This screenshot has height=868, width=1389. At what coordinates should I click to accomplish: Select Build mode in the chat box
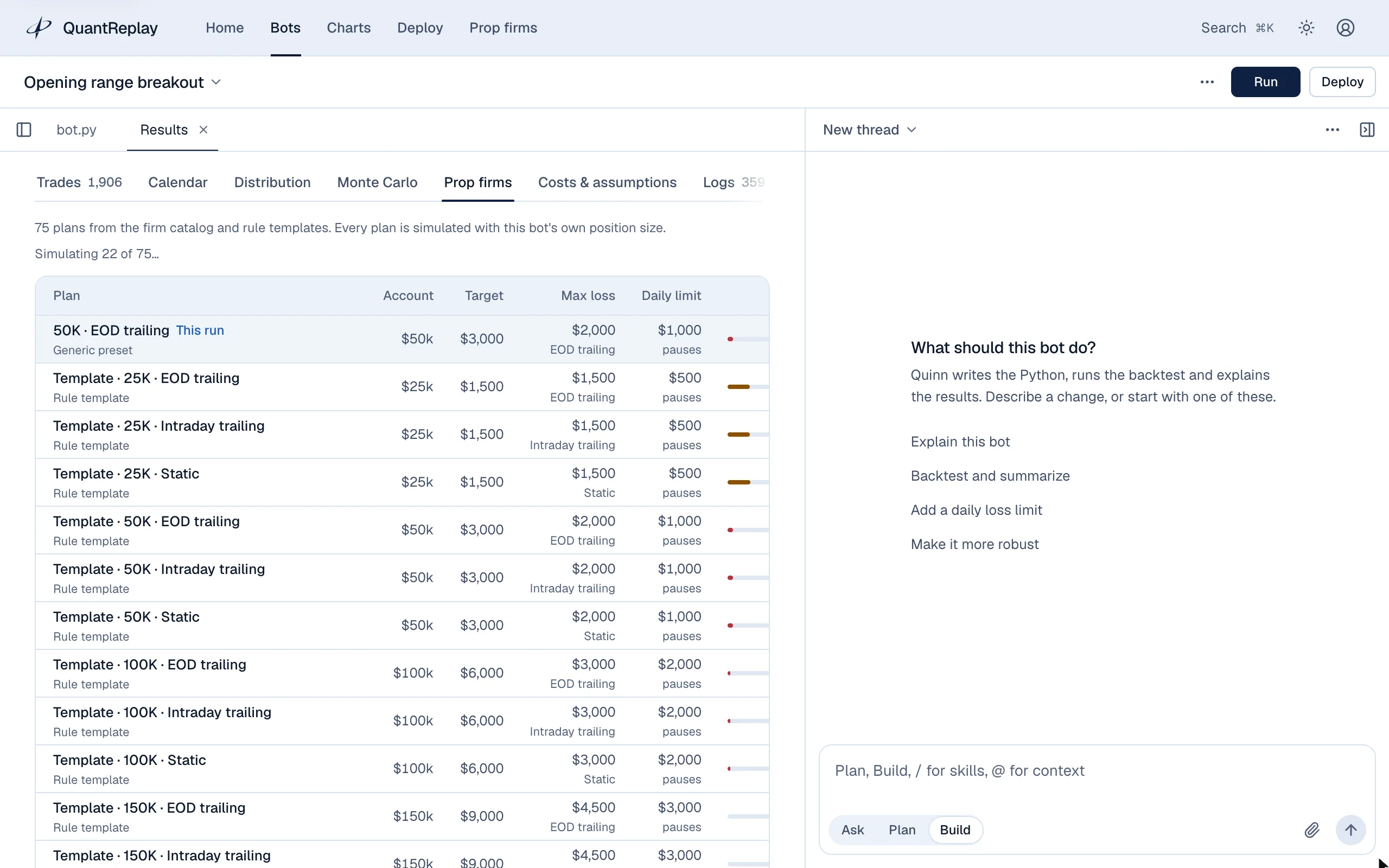click(955, 830)
